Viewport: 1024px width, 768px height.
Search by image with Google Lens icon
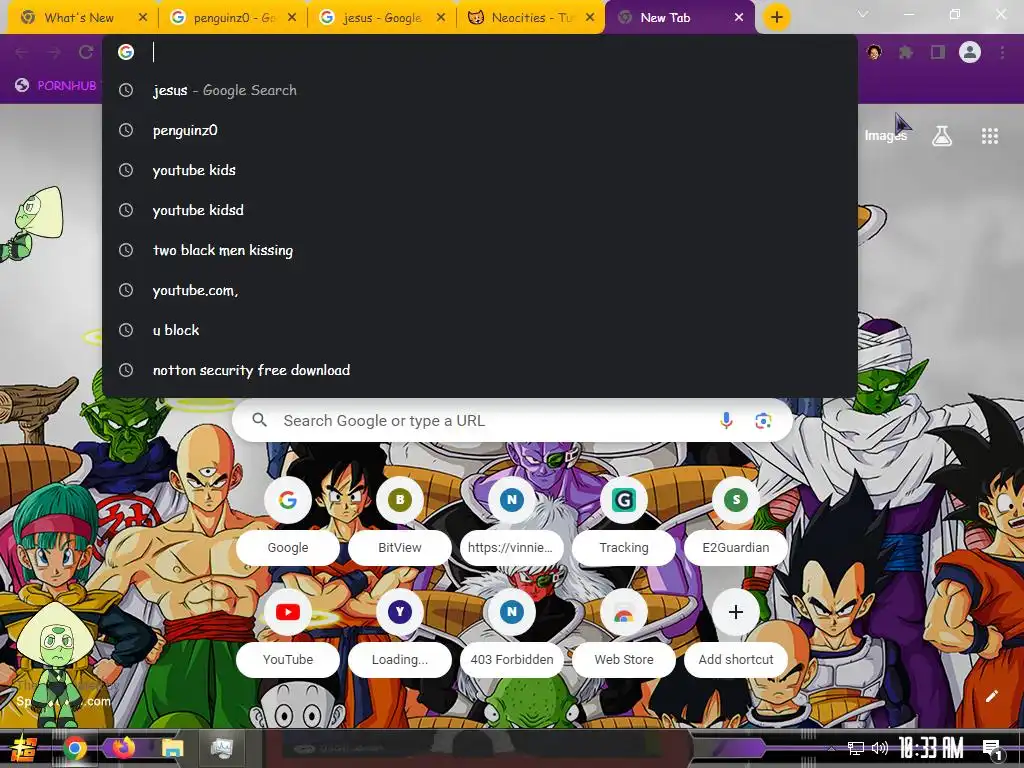coord(763,421)
